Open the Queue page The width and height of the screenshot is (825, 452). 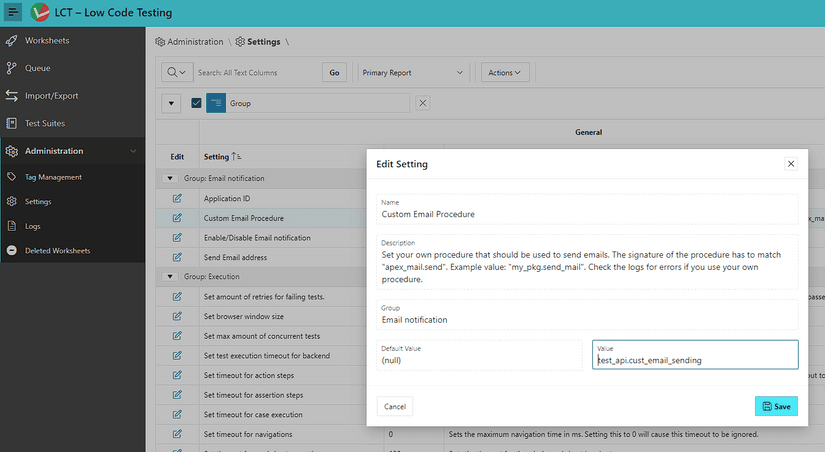pos(73,68)
